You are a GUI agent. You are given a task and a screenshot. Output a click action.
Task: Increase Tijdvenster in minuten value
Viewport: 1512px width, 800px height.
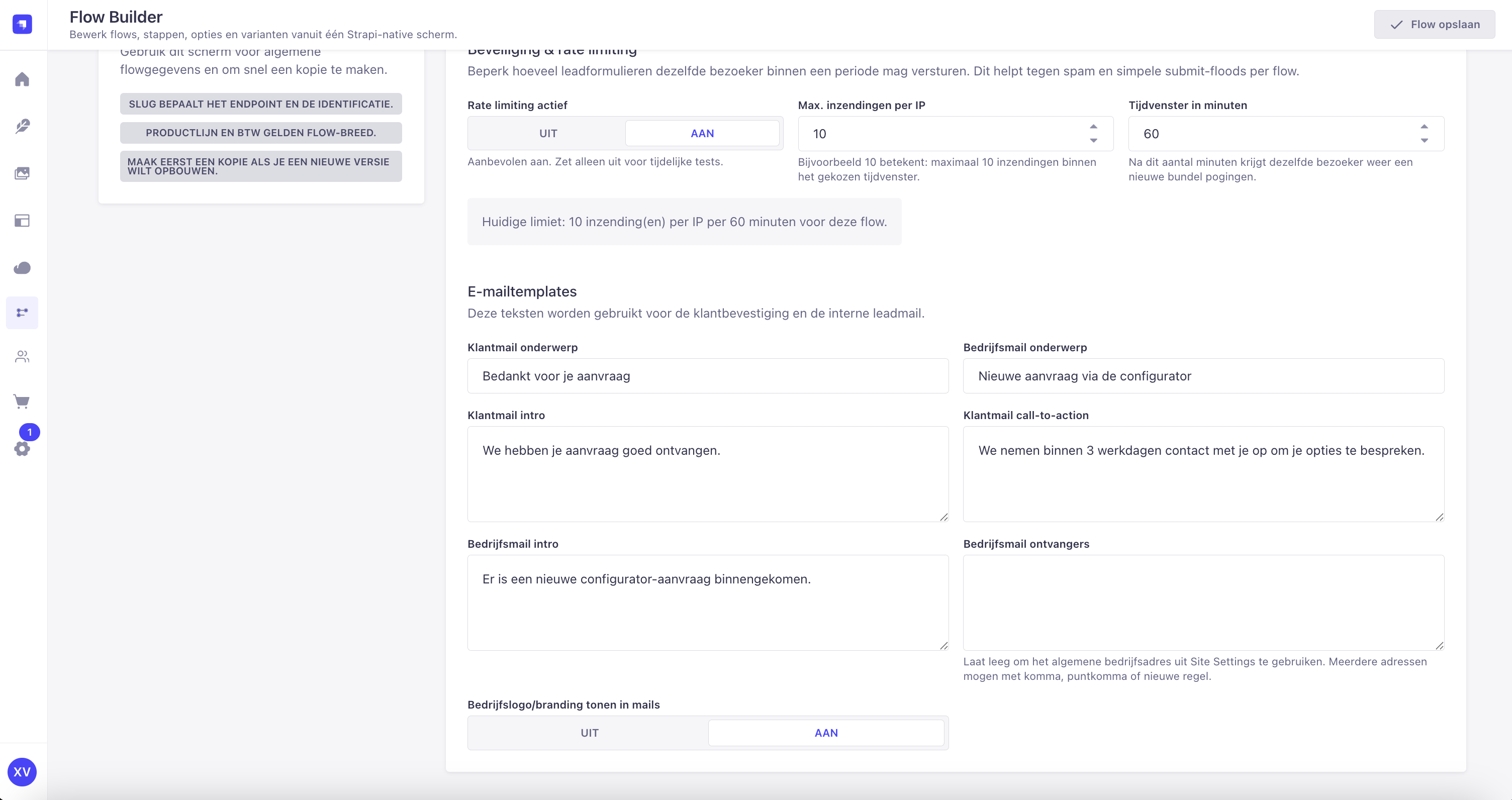(1424, 127)
